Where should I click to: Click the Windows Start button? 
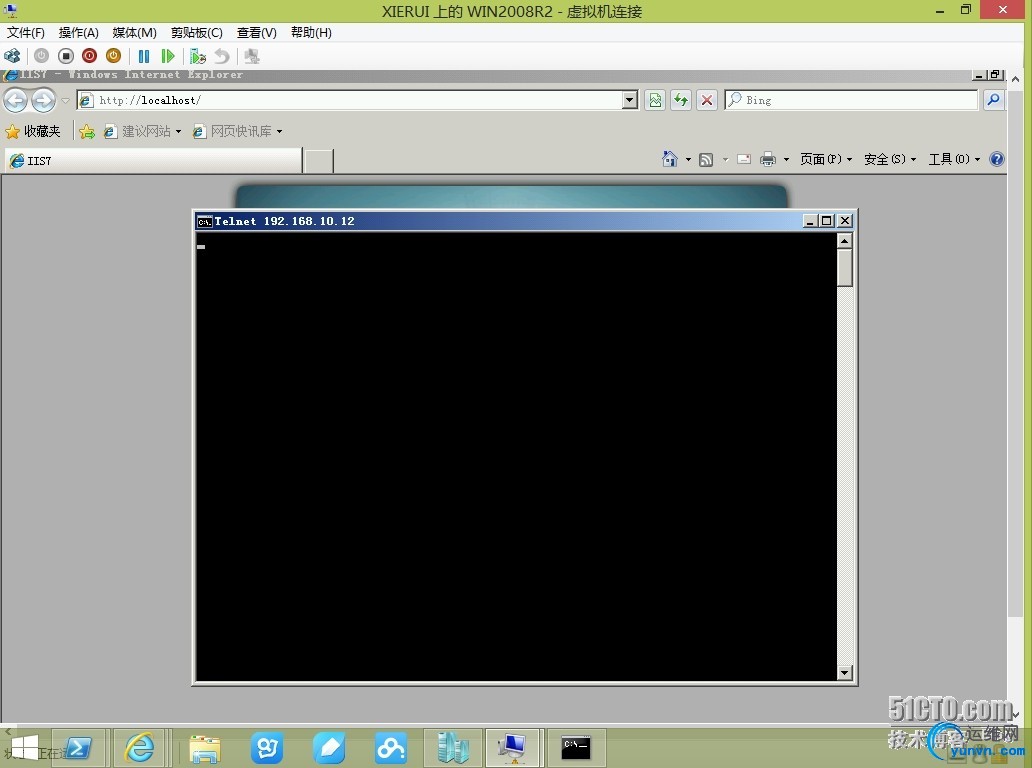[24, 748]
